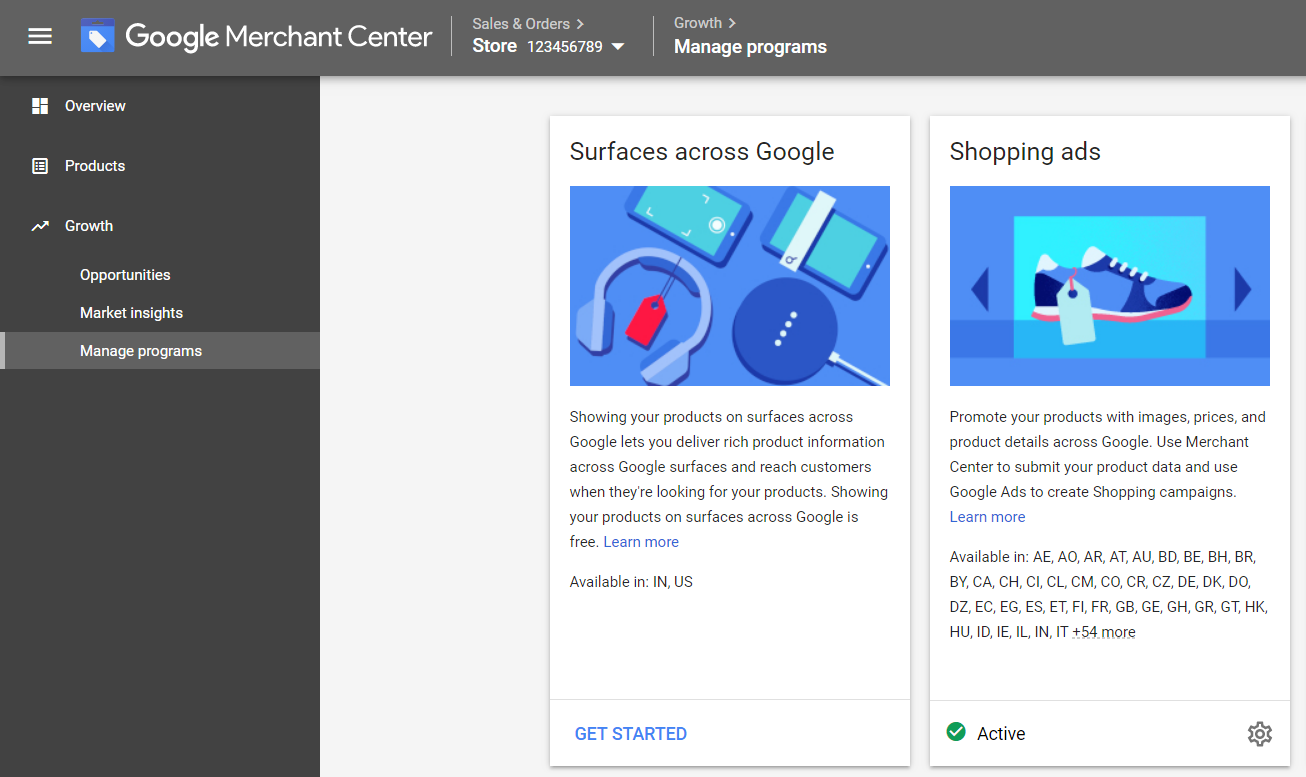
Task: Open the hamburger navigation menu
Action: (40, 37)
